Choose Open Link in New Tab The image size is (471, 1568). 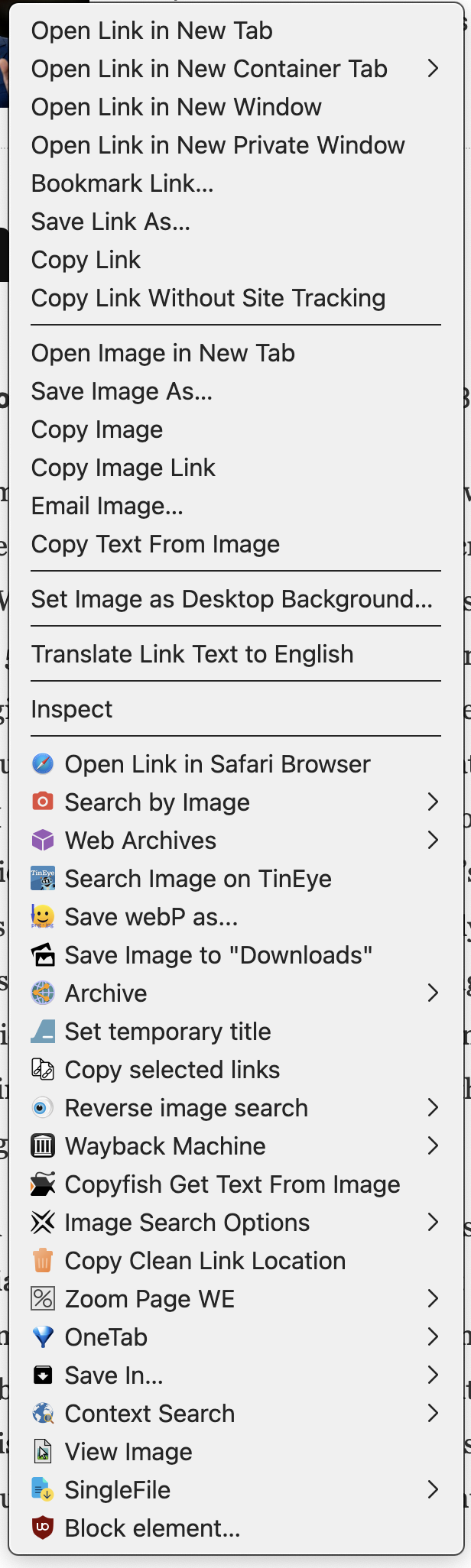(151, 31)
